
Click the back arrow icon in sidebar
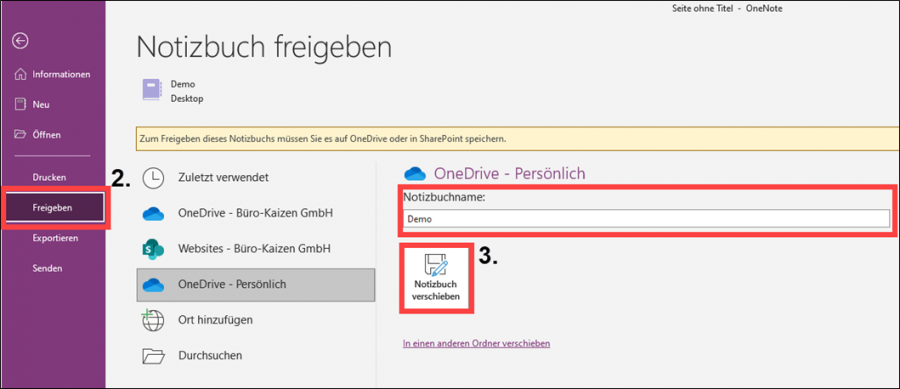tap(21, 40)
